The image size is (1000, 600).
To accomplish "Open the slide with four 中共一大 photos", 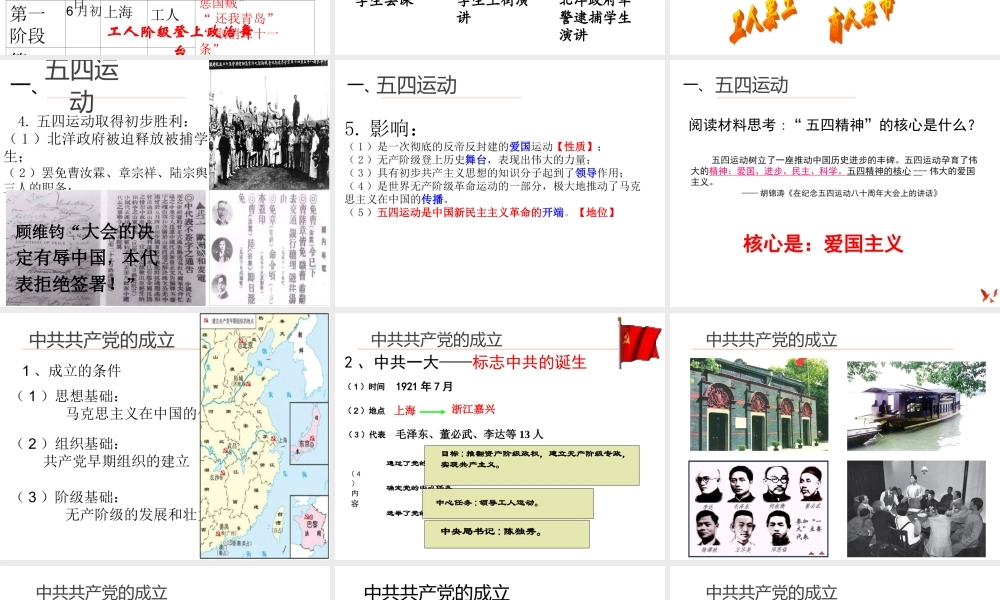I will click(835, 436).
